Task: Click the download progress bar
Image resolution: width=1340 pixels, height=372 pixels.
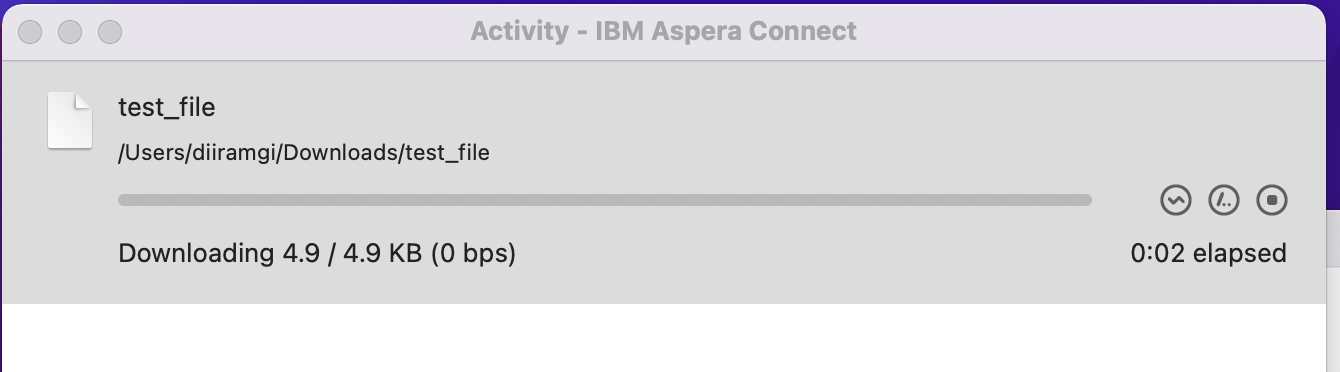Action: click(x=605, y=200)
